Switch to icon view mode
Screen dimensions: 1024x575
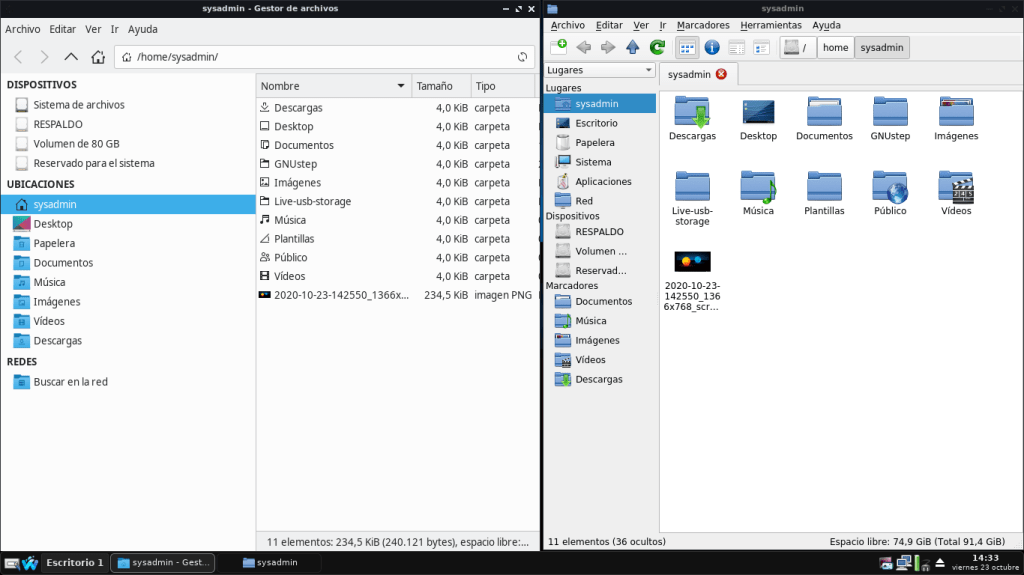coord(687,47)
